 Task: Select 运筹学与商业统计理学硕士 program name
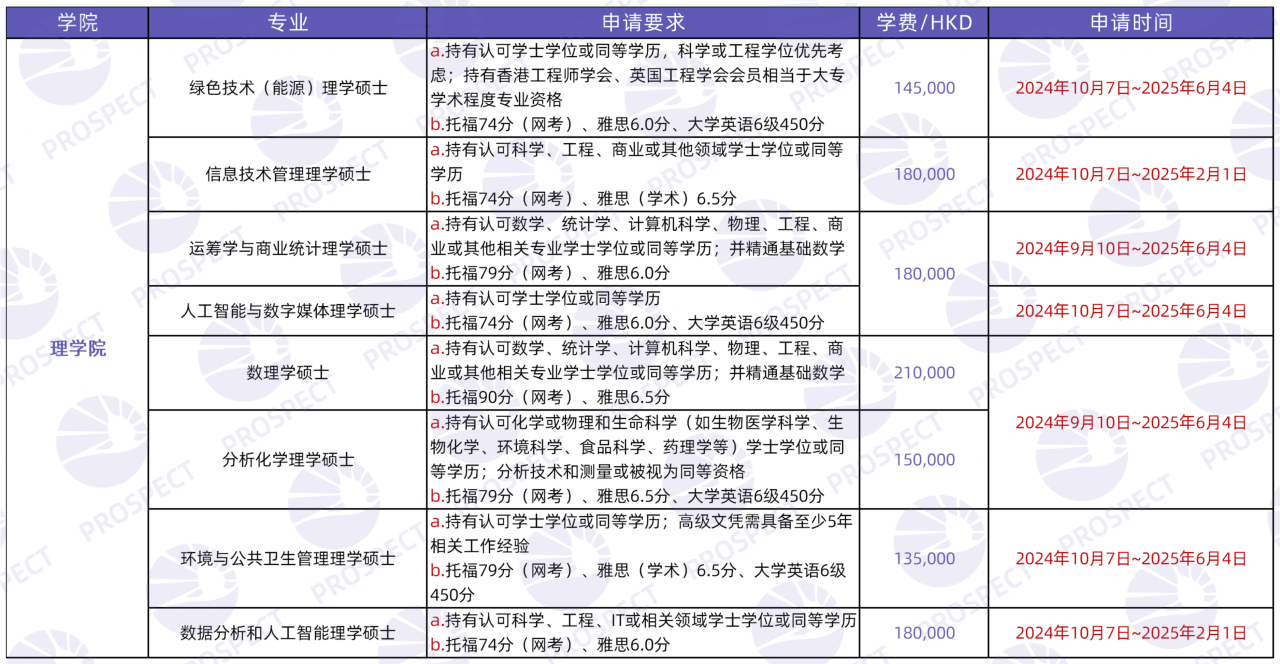288,248
